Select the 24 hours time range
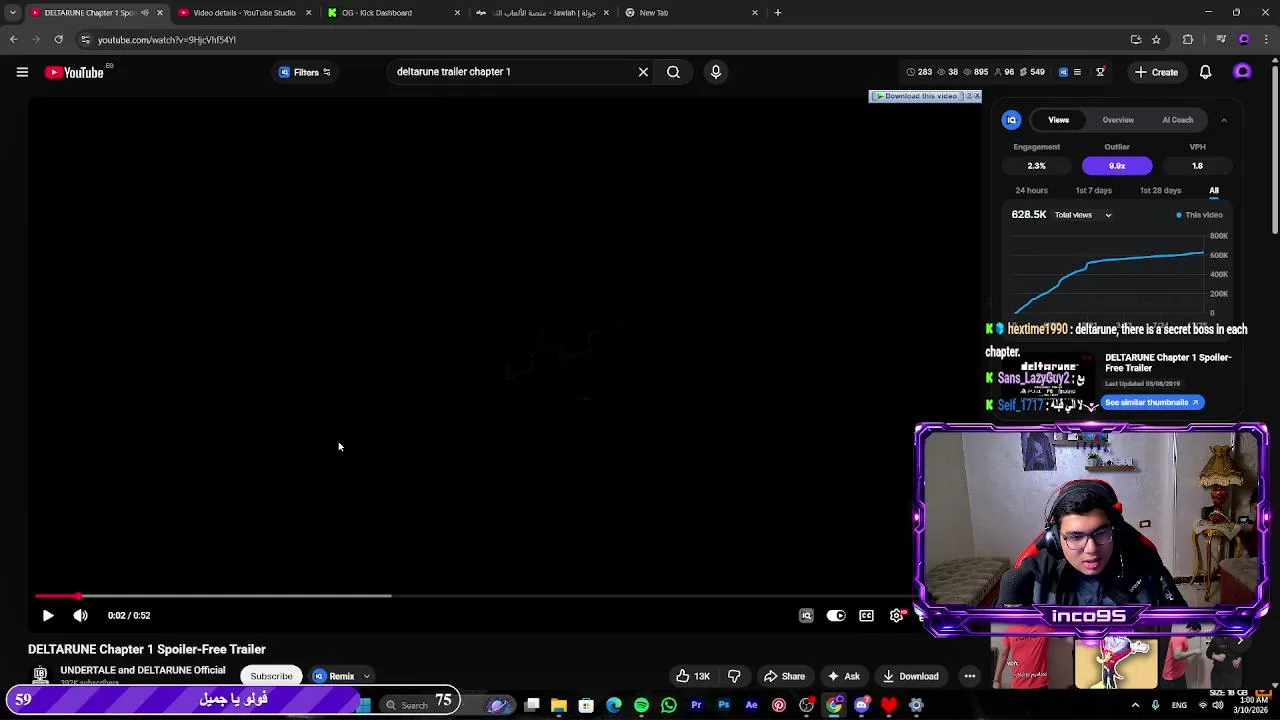 pos(1031,191)
